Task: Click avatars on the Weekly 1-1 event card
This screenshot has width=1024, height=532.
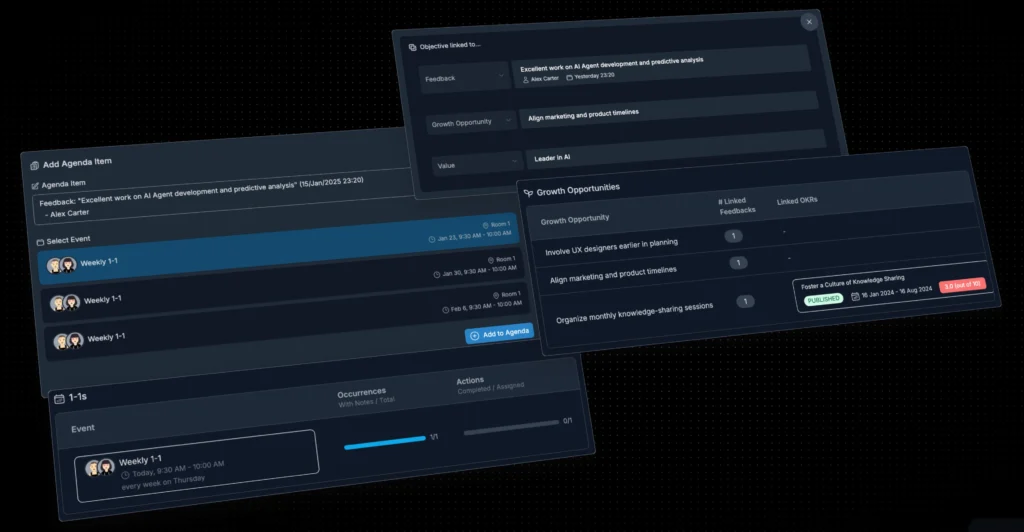Action: click(100, 467)
